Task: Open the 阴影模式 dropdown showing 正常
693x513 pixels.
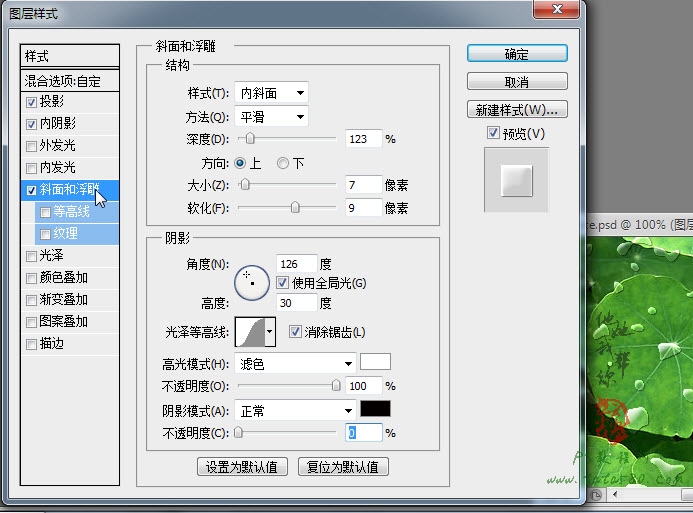Action: [295, 411]
